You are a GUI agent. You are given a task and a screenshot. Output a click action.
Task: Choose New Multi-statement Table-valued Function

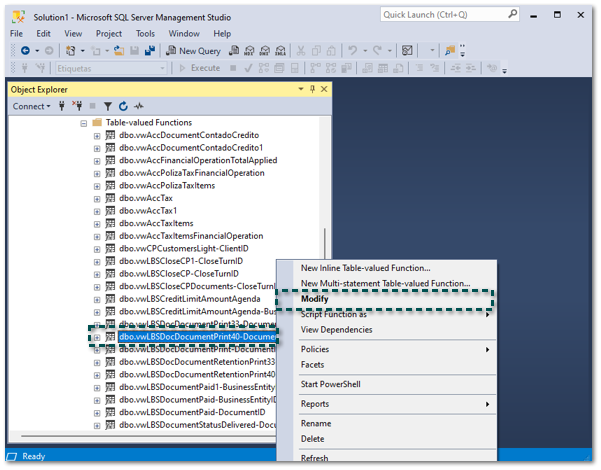(386, 283)
